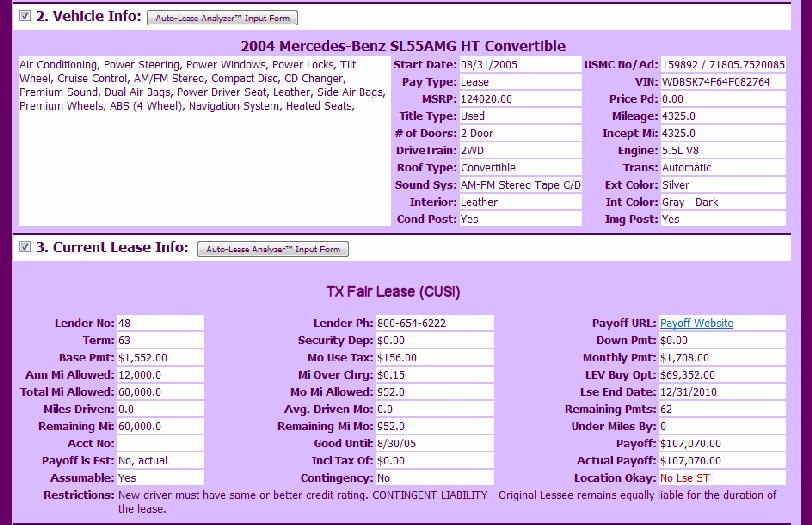Click the Restrictions text about new driver credit rating

pyautogui.click(x=447, y=502)
